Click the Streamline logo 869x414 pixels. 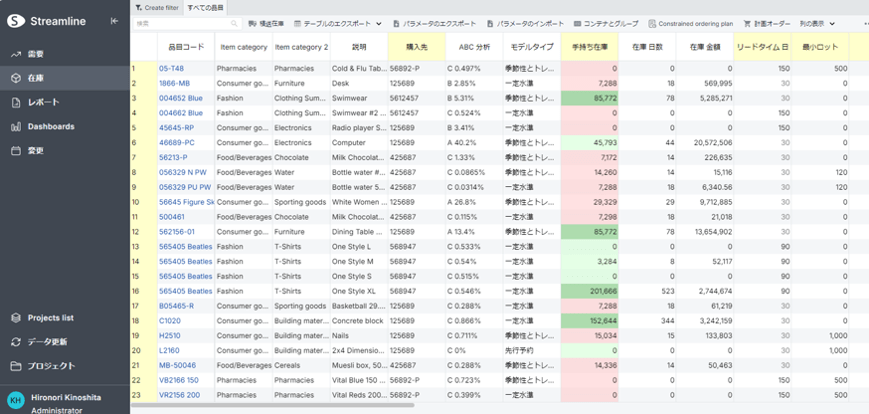coord(15,20)
